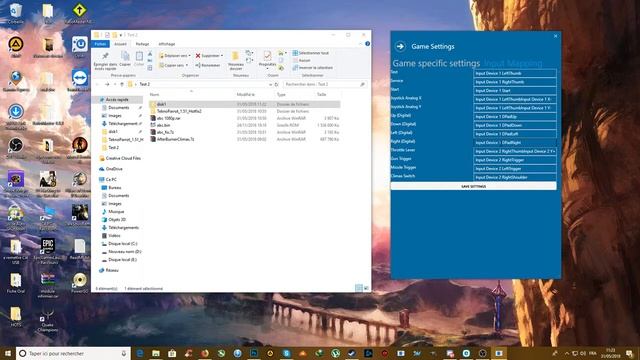Click the Couper scissors icon
Viewport: 640px width, 360px height.
150,54
